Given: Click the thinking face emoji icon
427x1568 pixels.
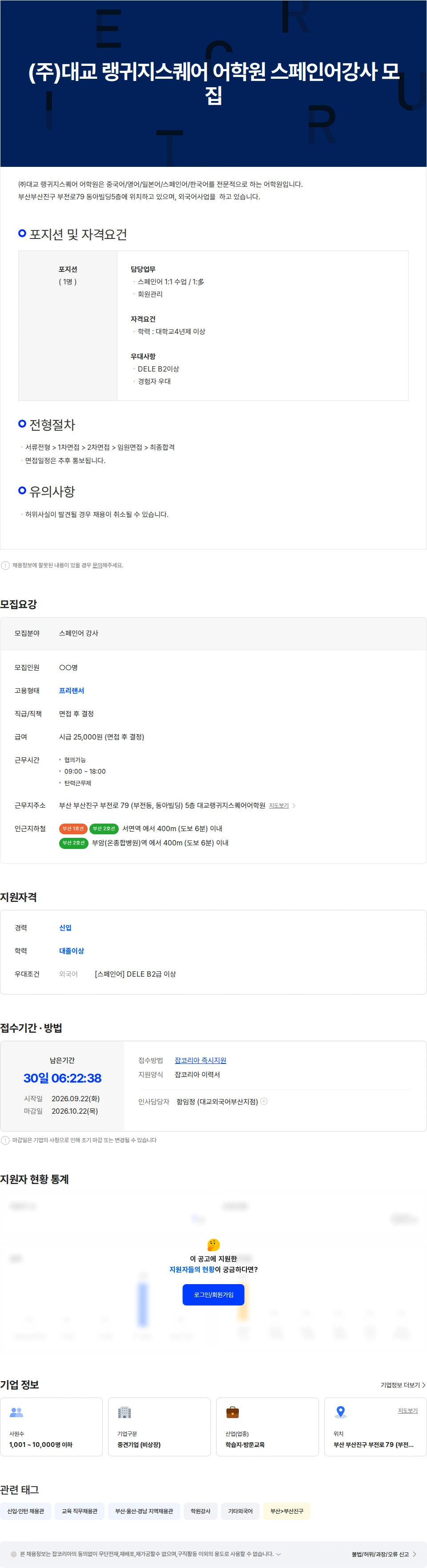Looking at the screenshot, I should click(x=213, y=1245).
